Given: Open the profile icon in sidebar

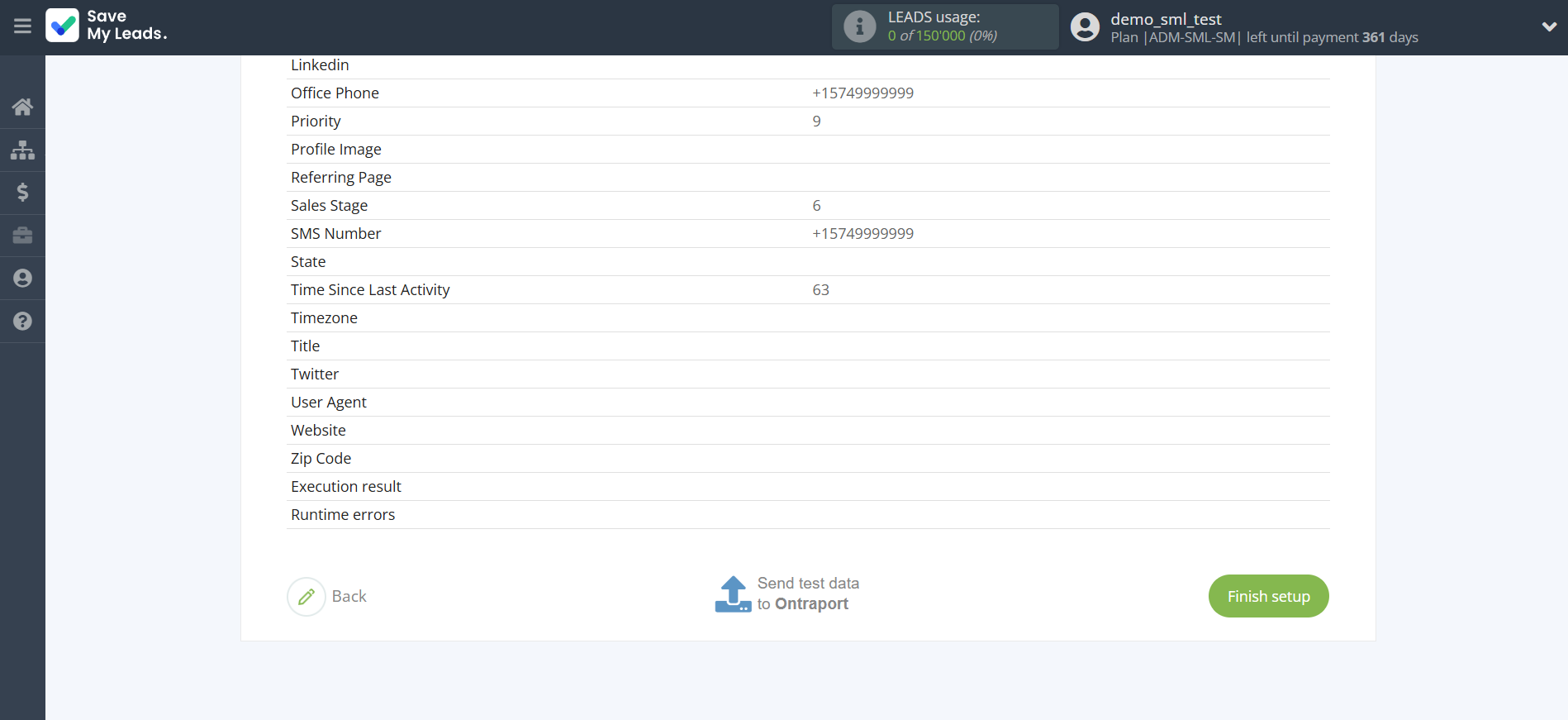Looking at the screenshot, I should pos(22,279).
